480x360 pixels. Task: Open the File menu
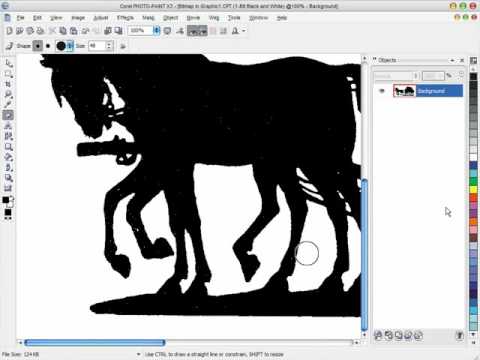pos(21,18)
